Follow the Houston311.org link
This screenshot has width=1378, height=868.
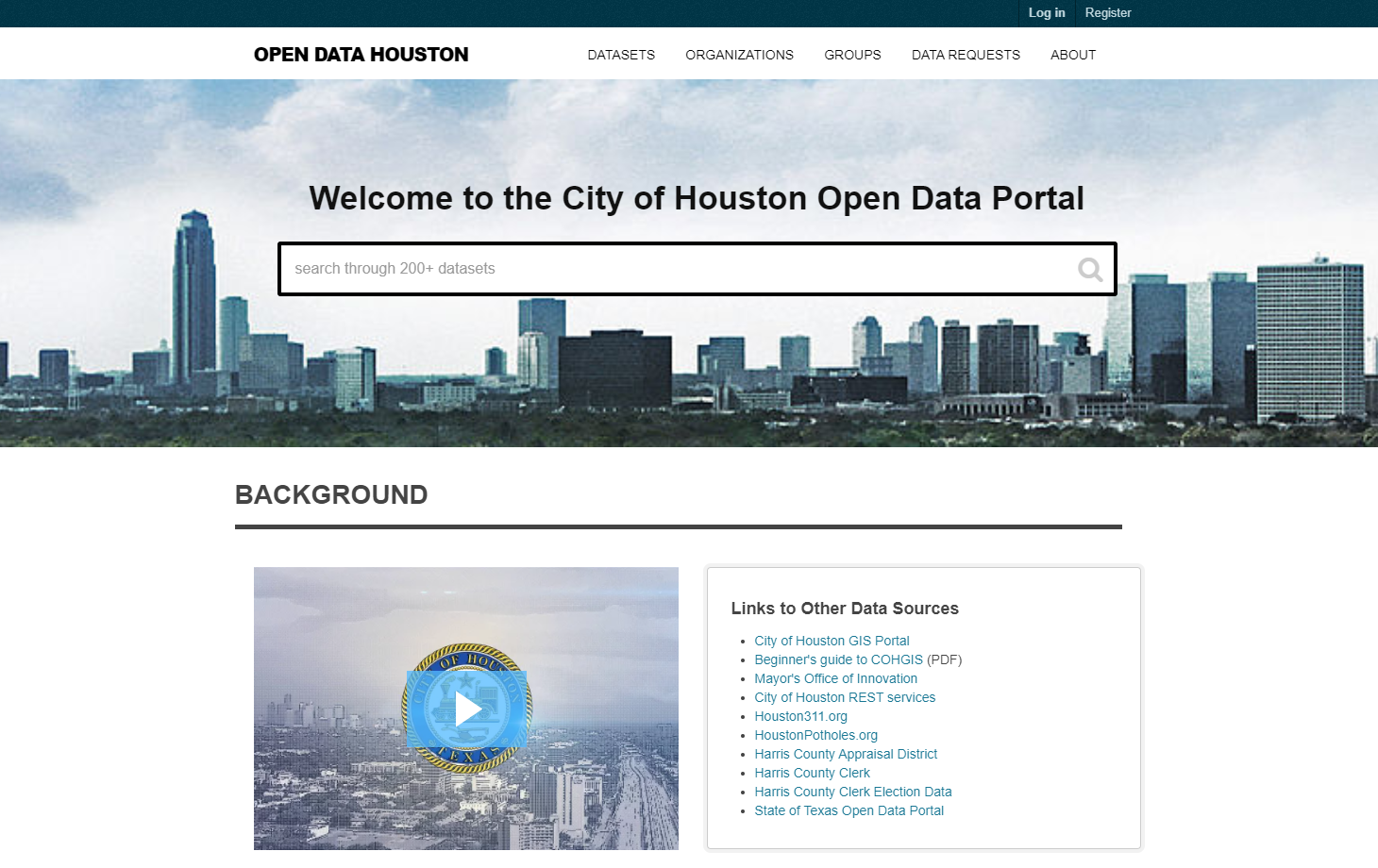coord(800,716)
